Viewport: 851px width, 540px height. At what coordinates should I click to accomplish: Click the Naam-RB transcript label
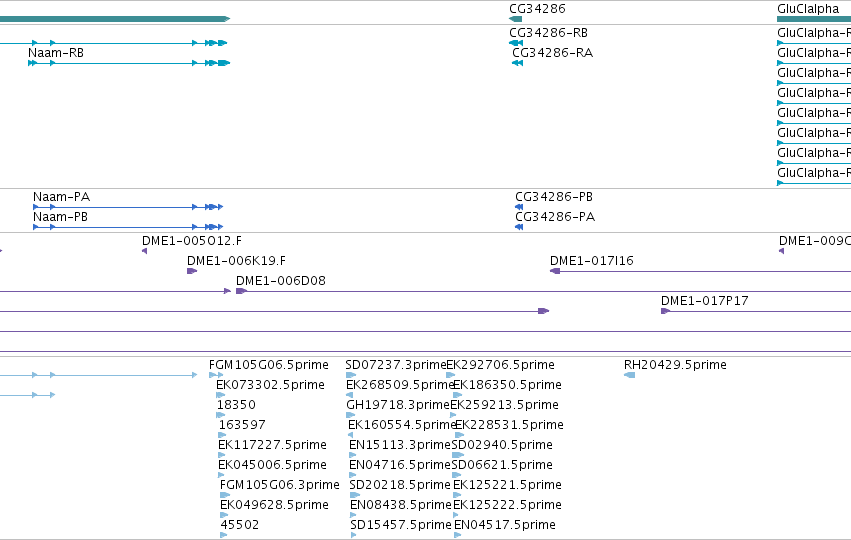[x=56, y=53]
